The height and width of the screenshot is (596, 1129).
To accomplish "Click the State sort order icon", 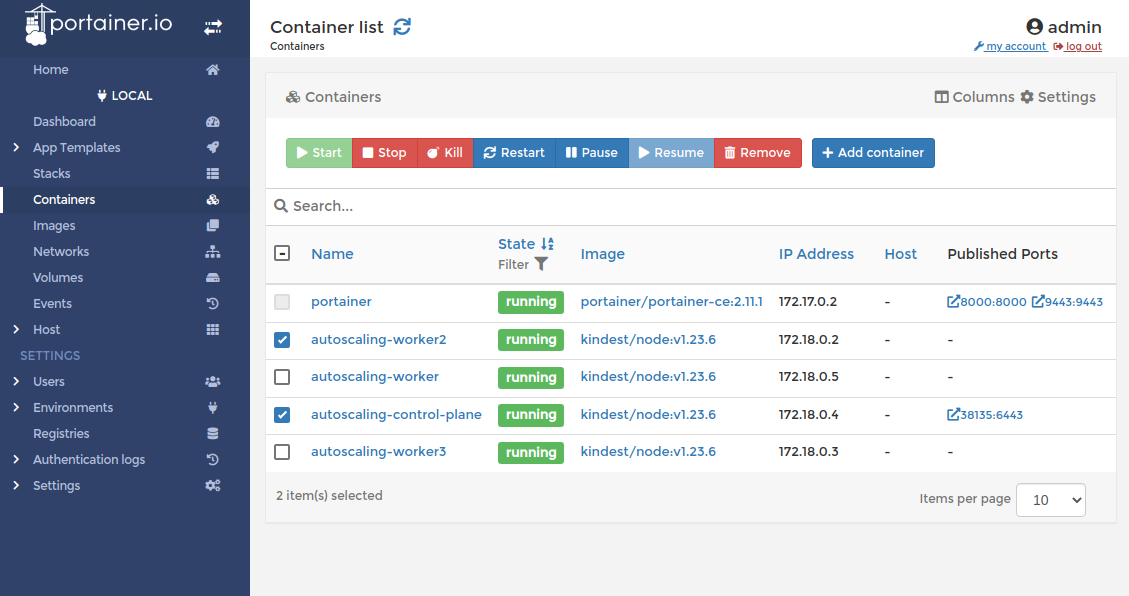I will [547, 244].
